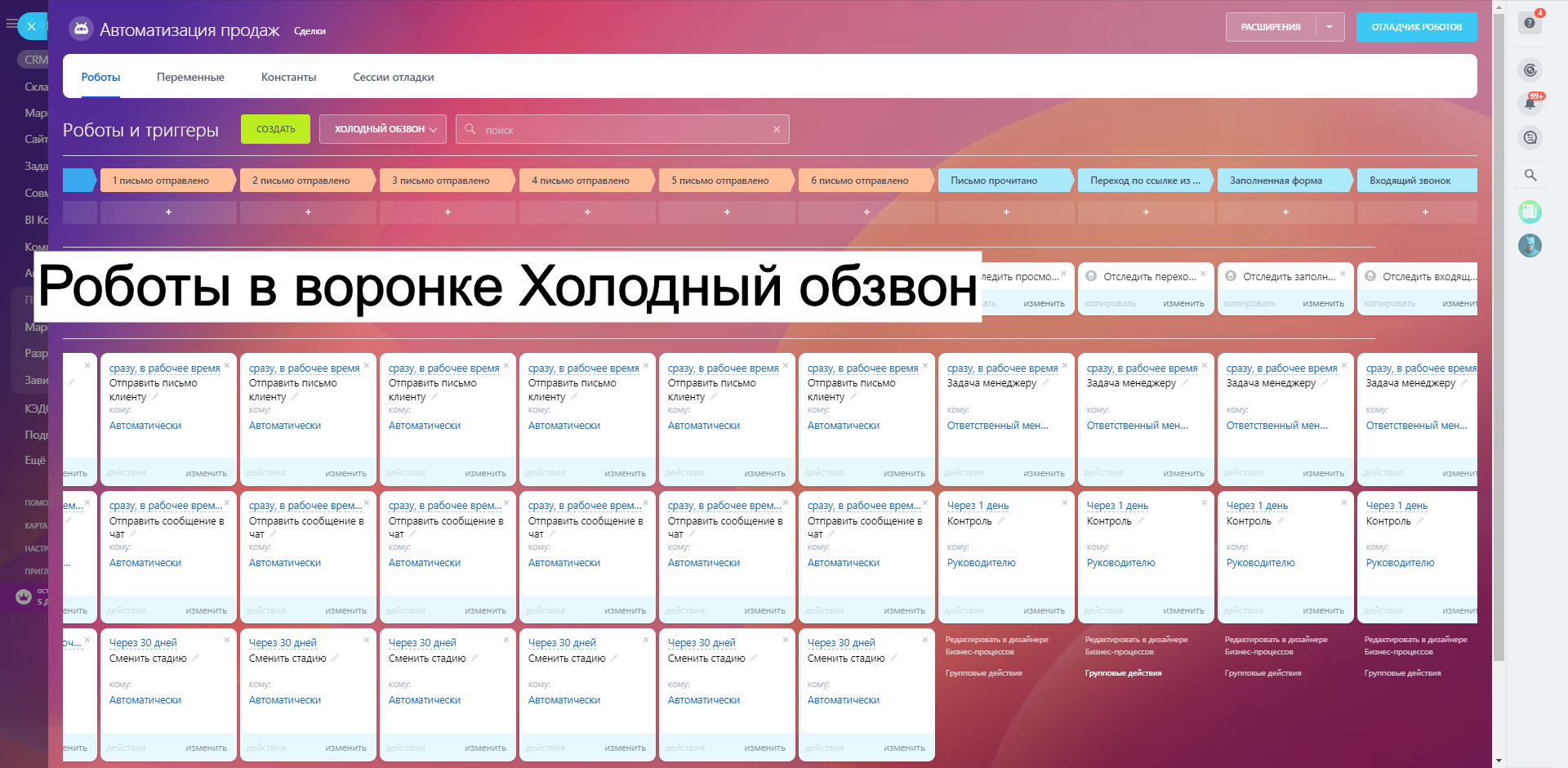Click 'Групповые действия' under 'Переход по ссылке' column
The width and height of the screenshot is (1568, 768).
[x=1123, y=673]
